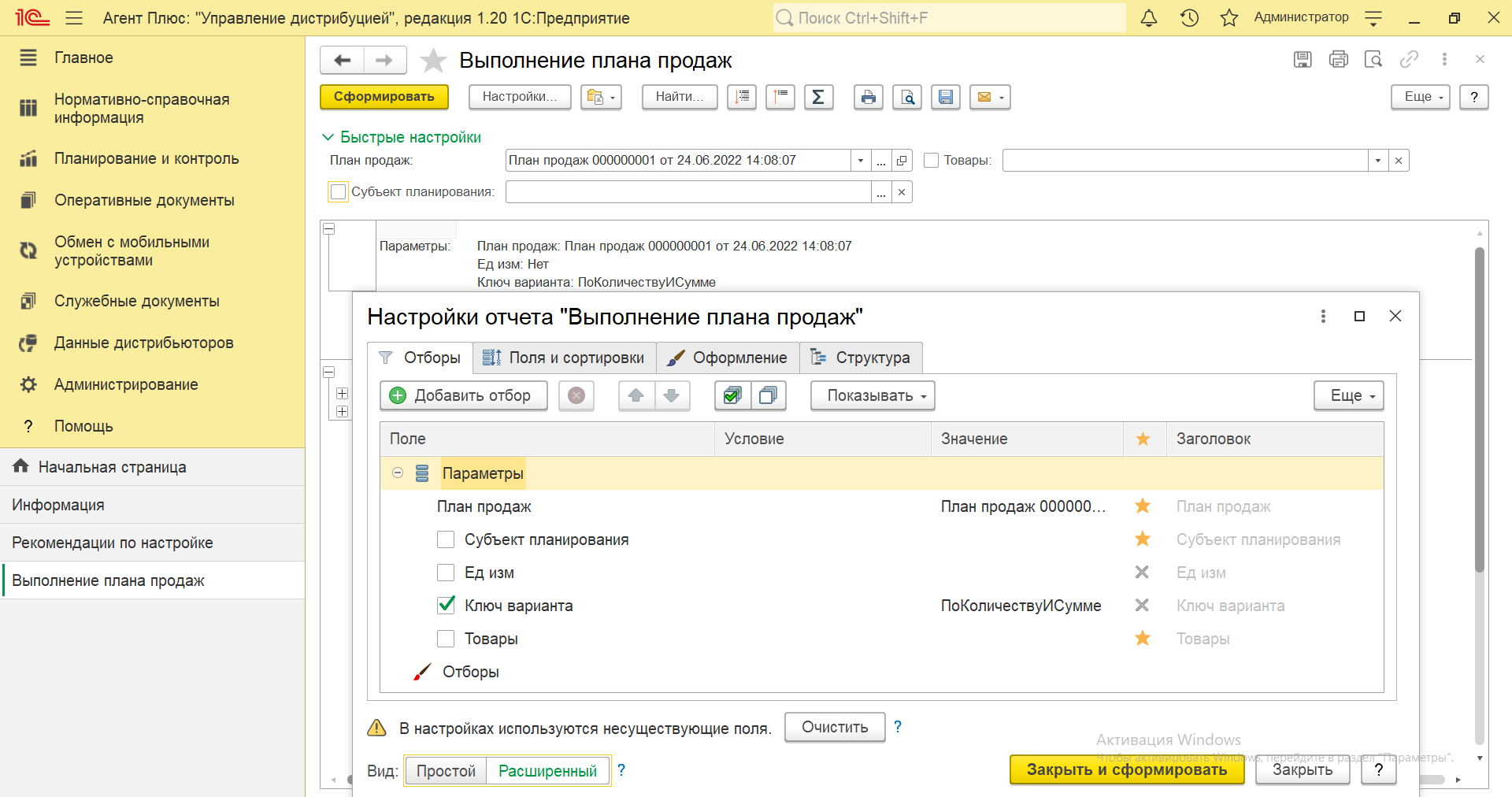Image resolution: width=1512 pixels, height=797 pixels.
Task: Open history clock icon
Action: click(1189, 18)
